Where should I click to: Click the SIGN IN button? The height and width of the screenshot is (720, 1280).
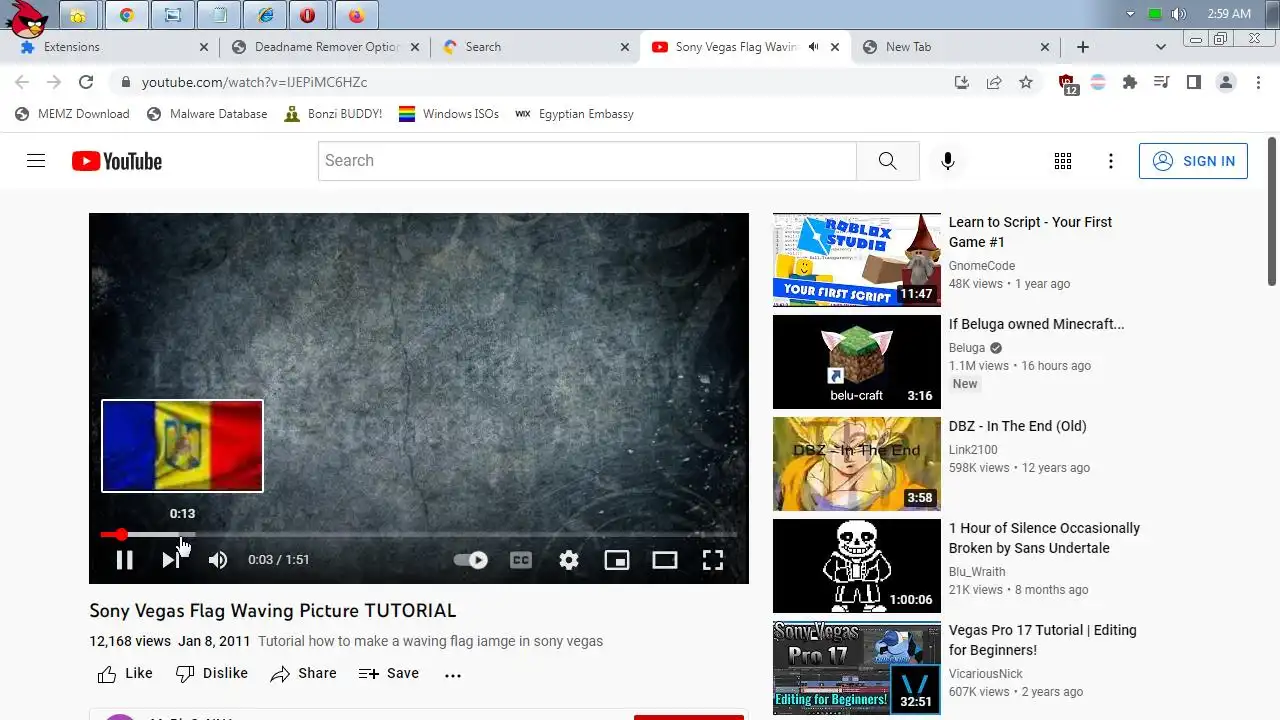(x=1193, y=161)
